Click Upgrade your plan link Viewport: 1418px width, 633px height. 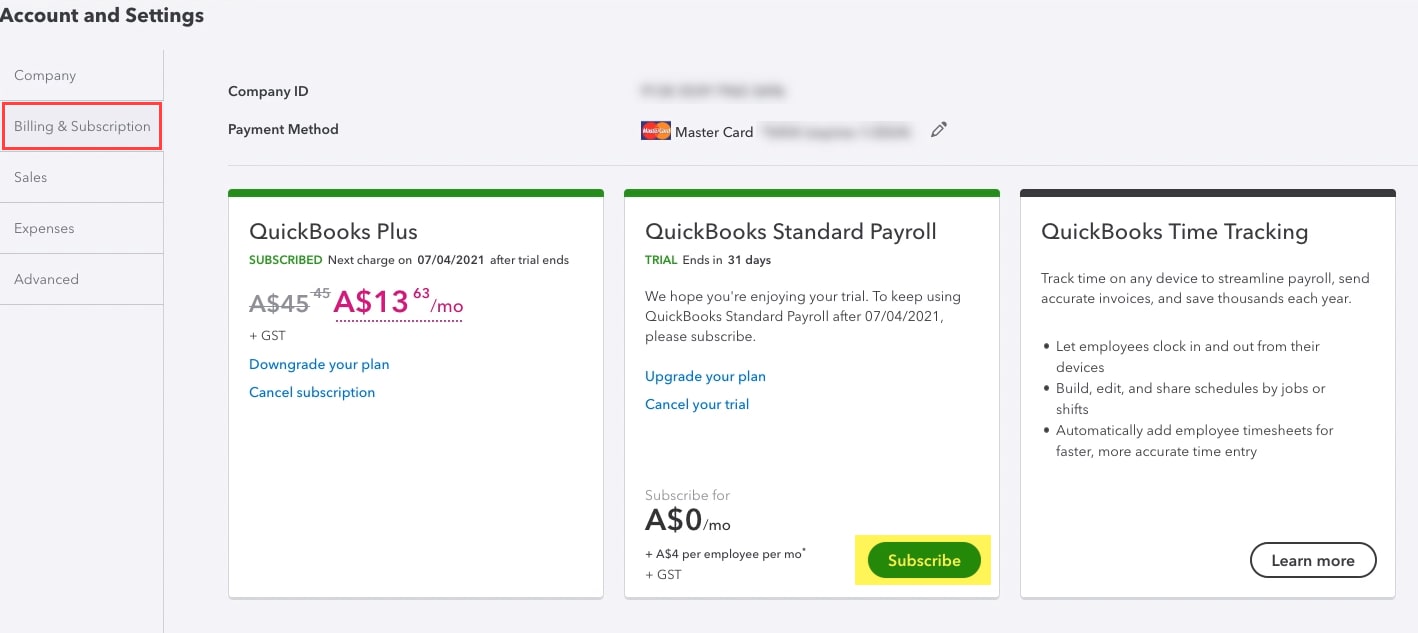[705, 376]
